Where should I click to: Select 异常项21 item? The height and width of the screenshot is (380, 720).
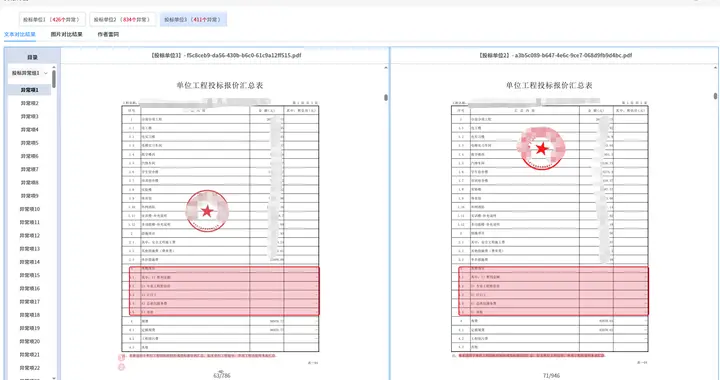(29, 355)
